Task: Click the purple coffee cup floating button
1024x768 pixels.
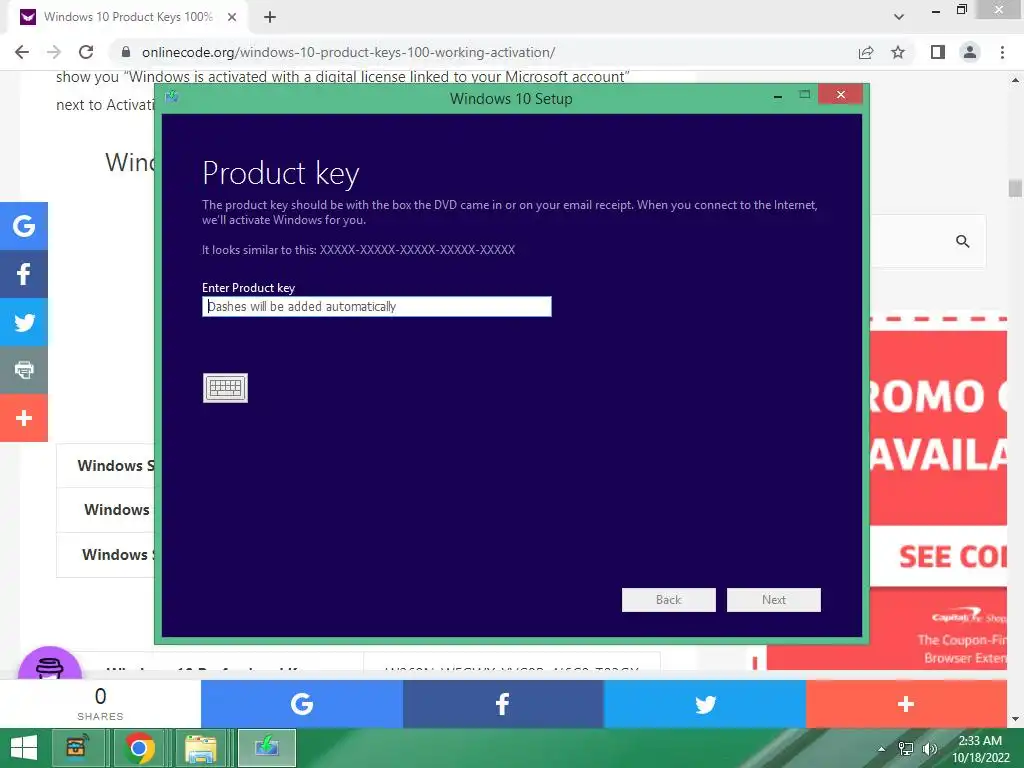Action: pos(50,663)
